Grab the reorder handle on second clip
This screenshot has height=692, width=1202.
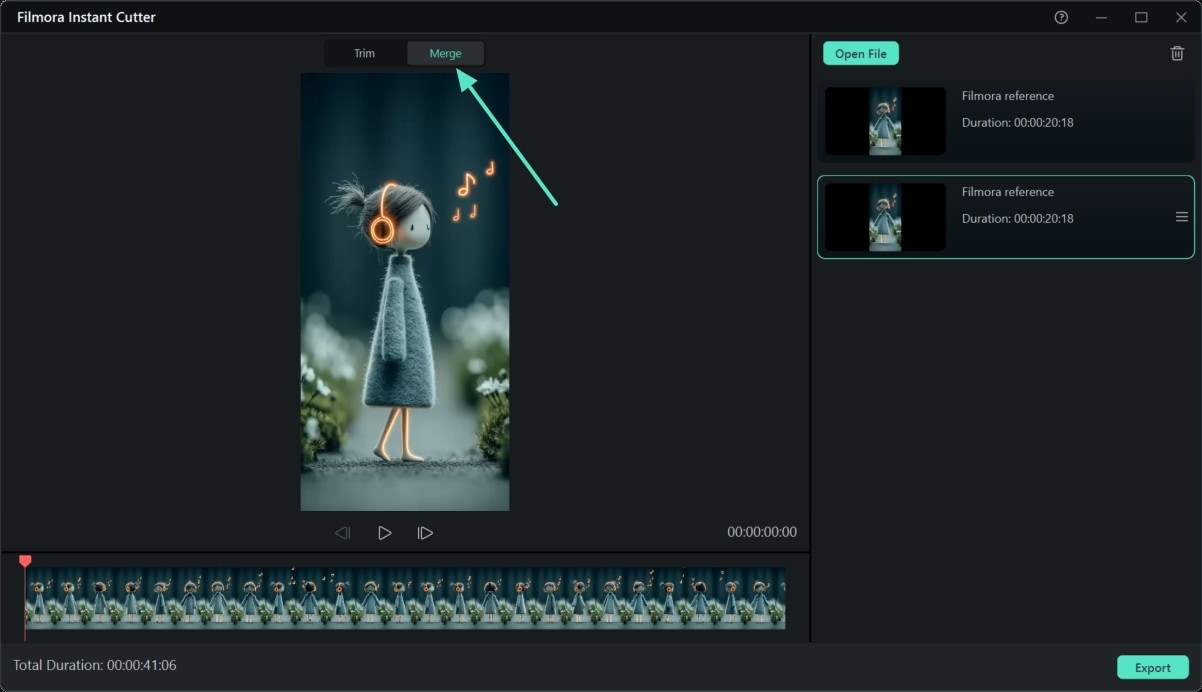[x=1181, y=217]
